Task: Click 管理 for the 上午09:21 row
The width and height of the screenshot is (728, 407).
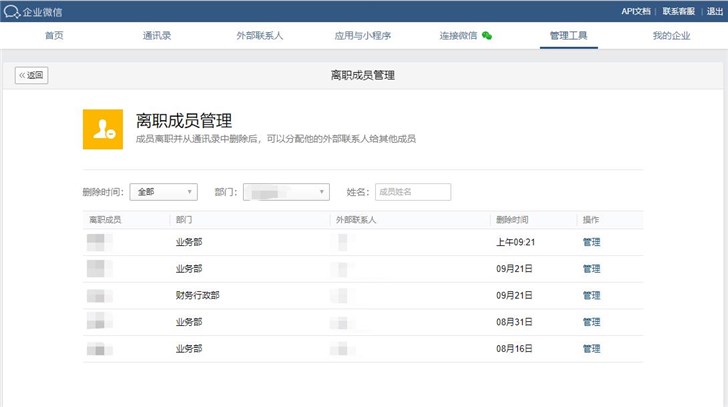Action: pos(591,242)
